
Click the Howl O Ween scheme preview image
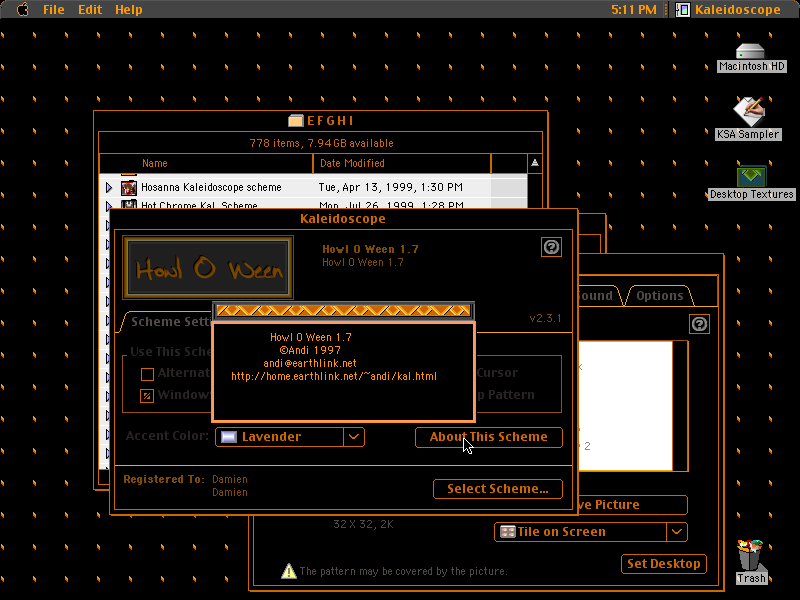pos(208,267)
